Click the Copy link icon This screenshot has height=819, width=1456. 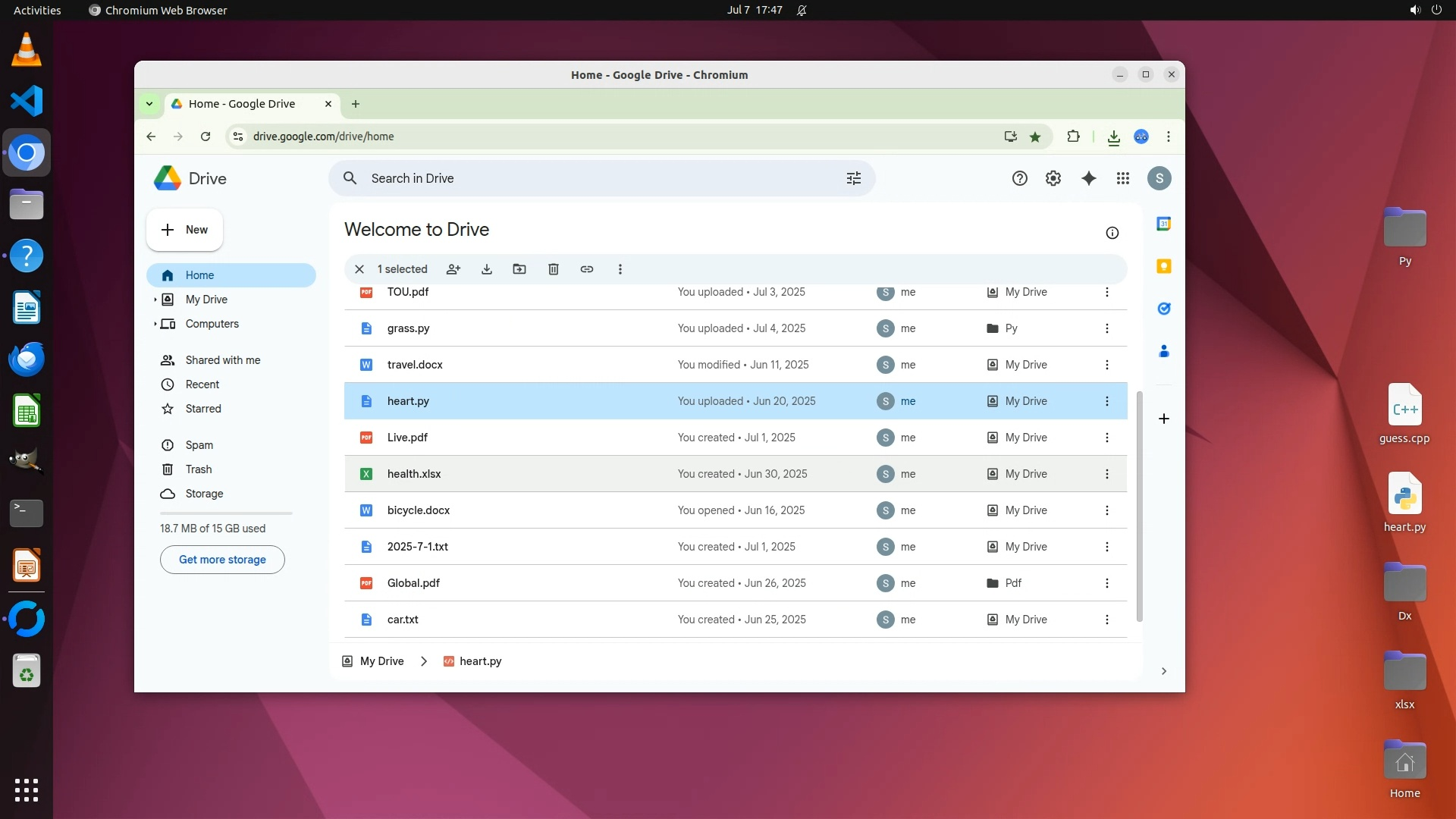(x=587, y=269)
